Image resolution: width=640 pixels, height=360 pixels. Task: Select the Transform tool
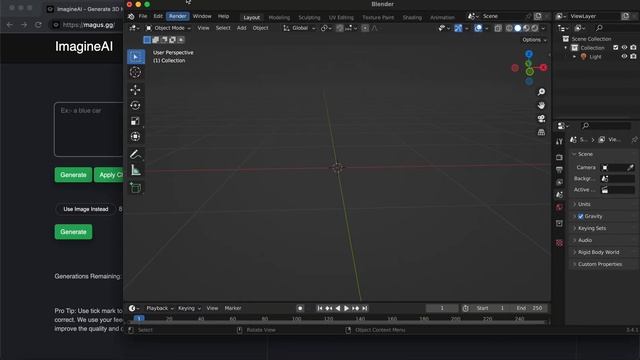(136, 136)
